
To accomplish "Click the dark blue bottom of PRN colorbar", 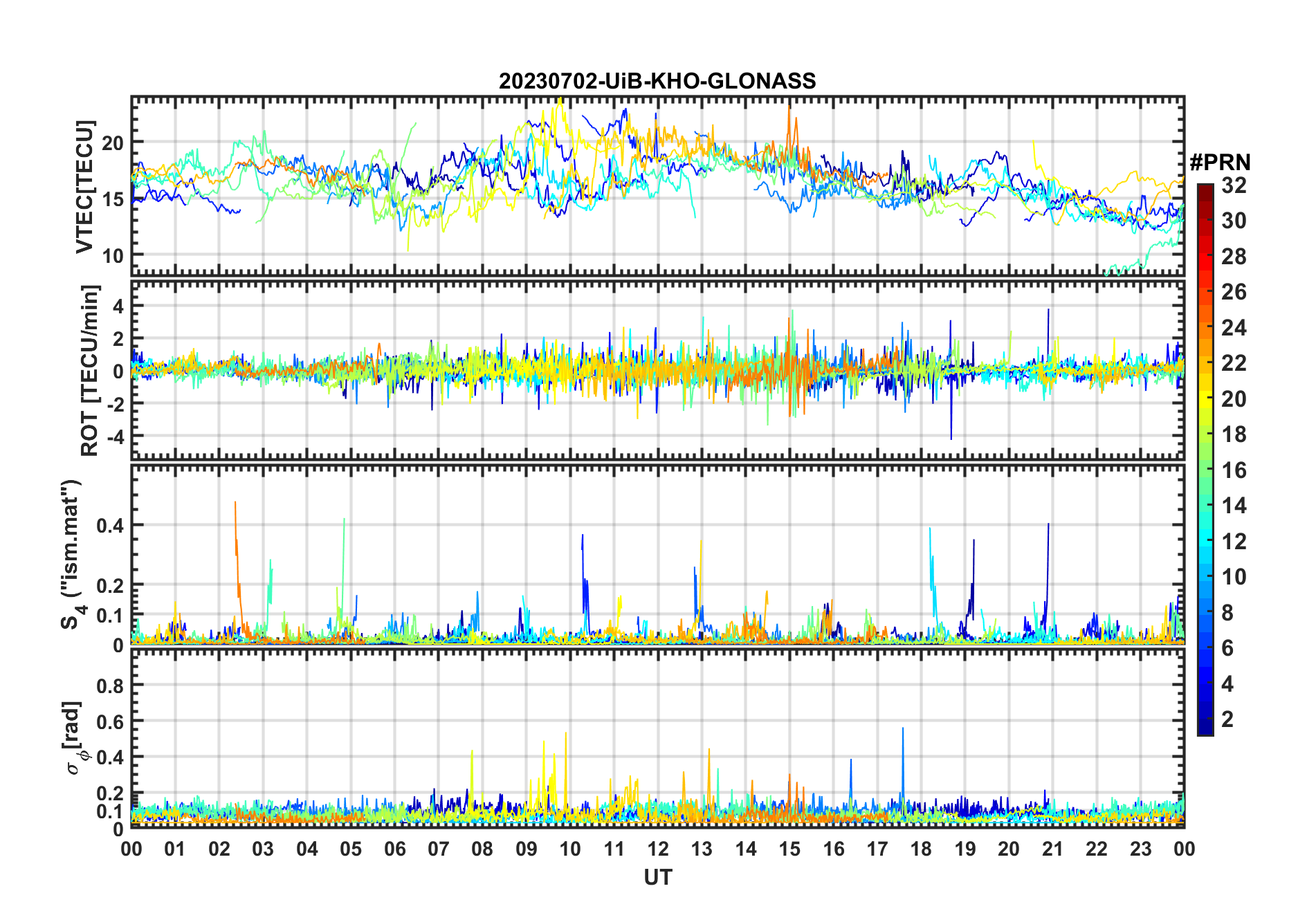I will (x=1205, y=729).
